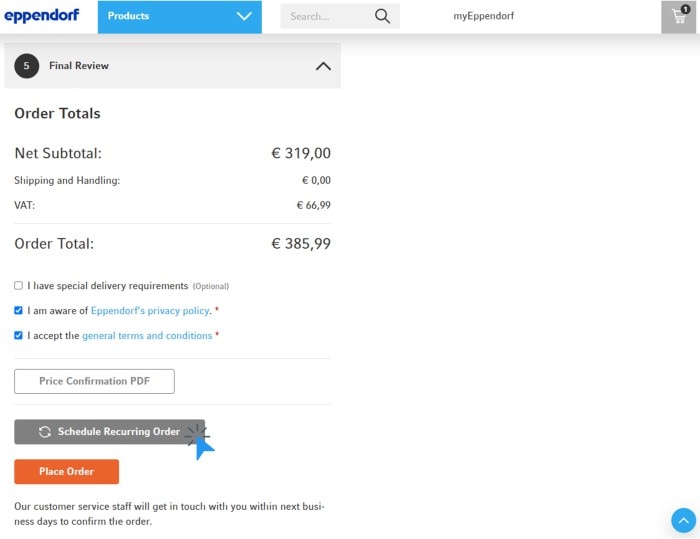Uncheck the privacy policy awareness checkbox

tap(18, 311)
